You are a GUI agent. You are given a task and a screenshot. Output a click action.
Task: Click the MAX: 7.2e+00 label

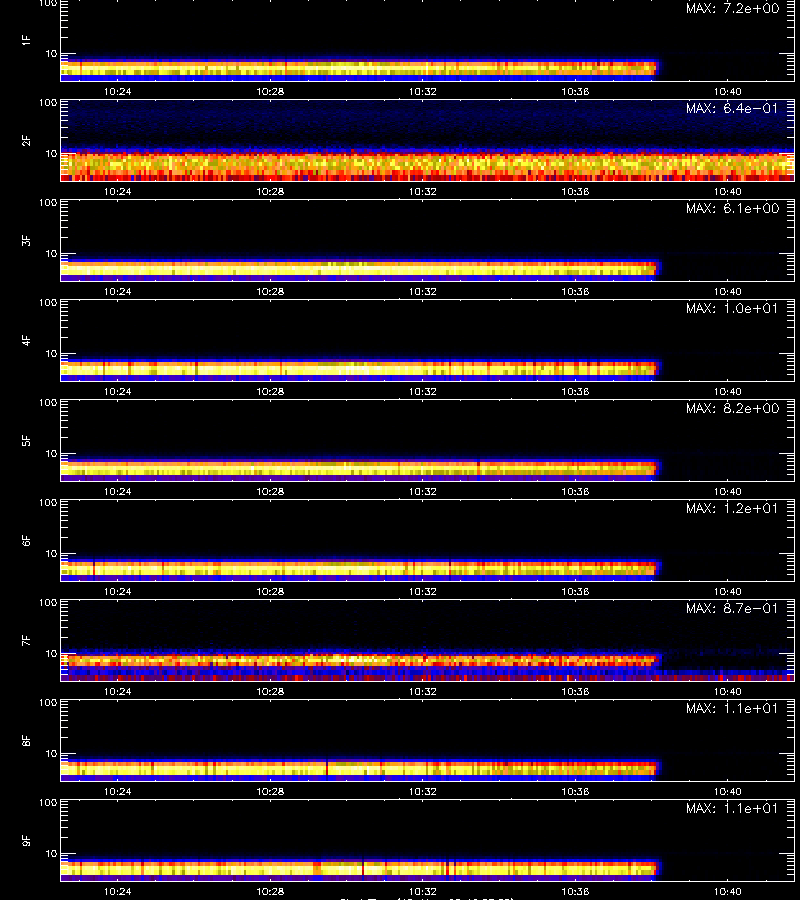tap(732, 9)
